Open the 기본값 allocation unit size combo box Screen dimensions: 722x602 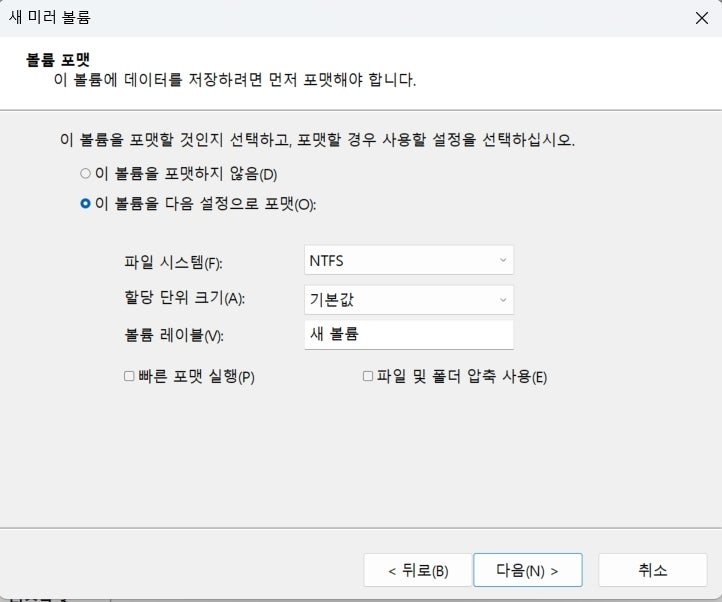[409, 300]
